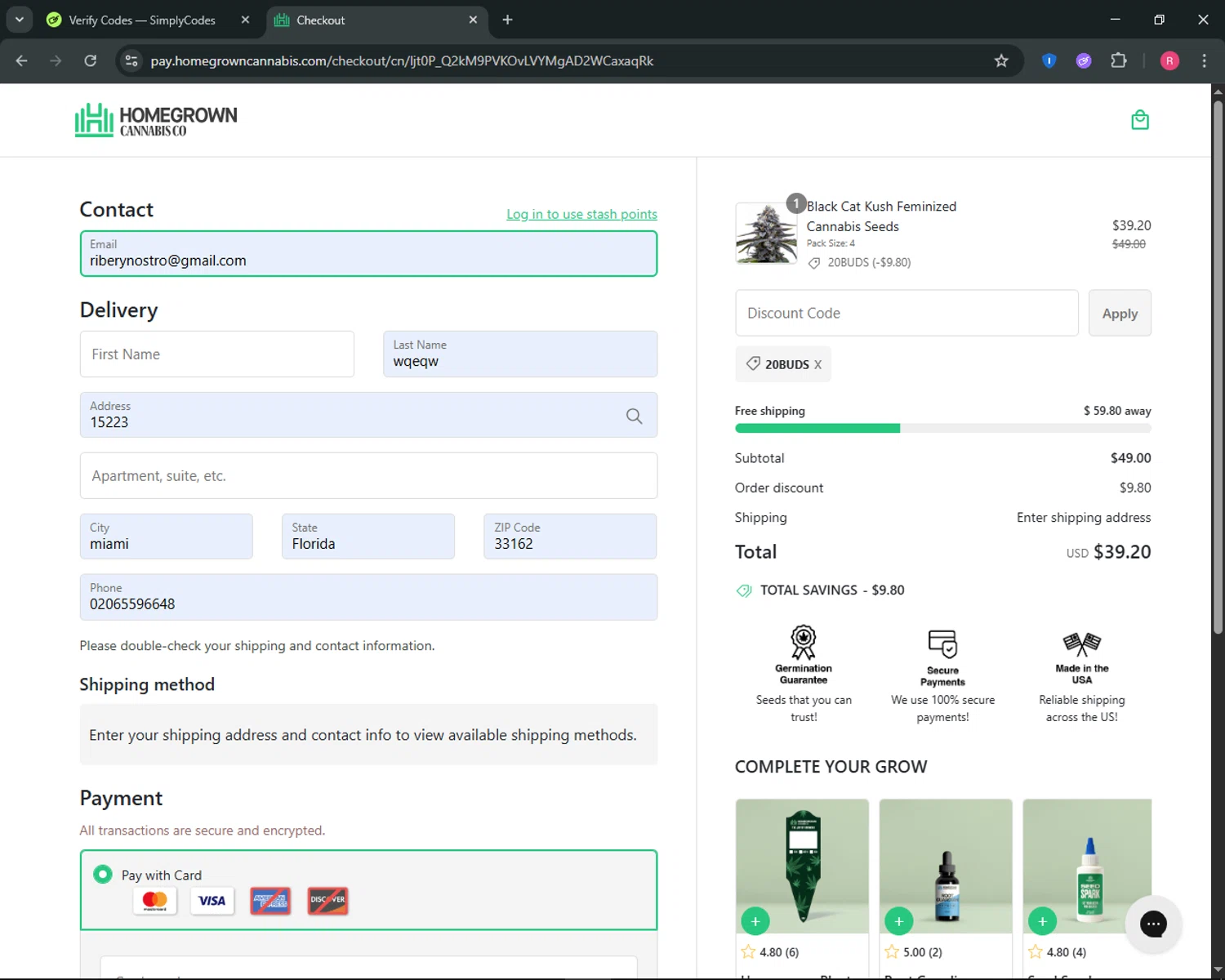Image resolution: width=1225 pixels, height=980 pixels.
Task: Reload the checkout page
Action: pos(91,60)
